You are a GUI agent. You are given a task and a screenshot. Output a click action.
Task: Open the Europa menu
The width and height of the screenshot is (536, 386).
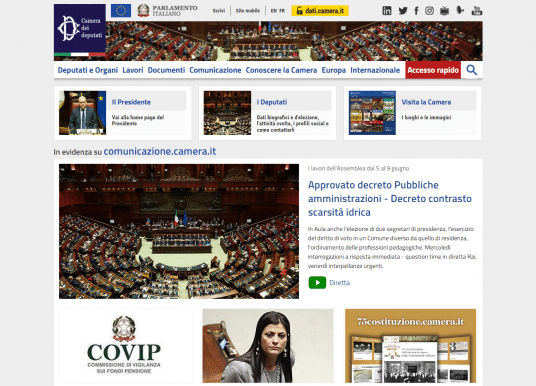point(333,70)
